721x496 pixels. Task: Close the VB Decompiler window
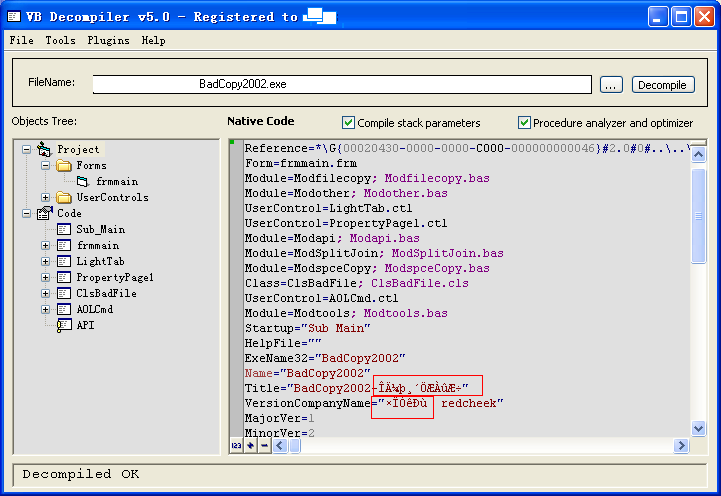pyautogui.click(x=704, y=17)
